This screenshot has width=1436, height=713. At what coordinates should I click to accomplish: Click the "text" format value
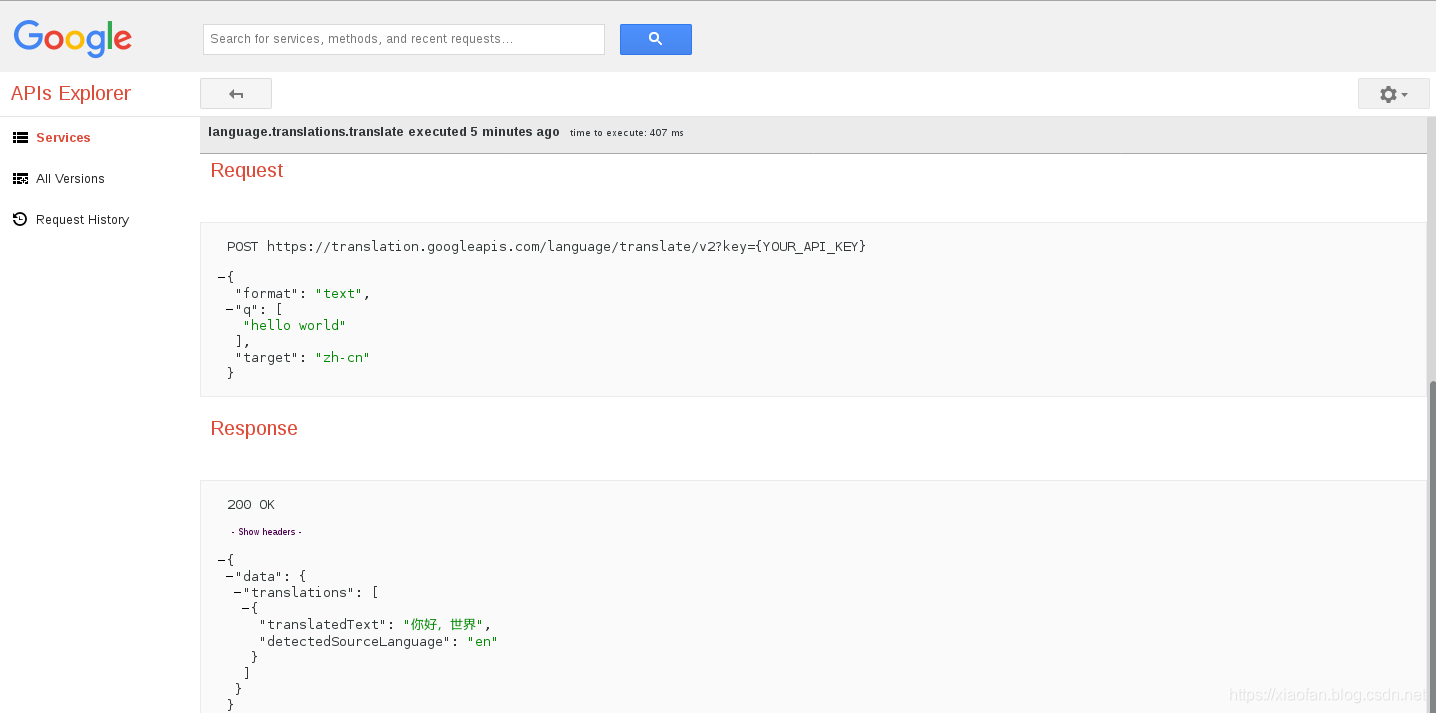tap(339, 293)
